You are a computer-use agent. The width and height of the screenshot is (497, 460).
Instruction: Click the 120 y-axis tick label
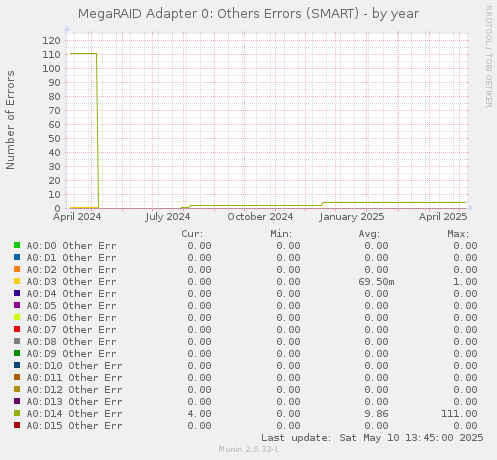pos(51,41)
